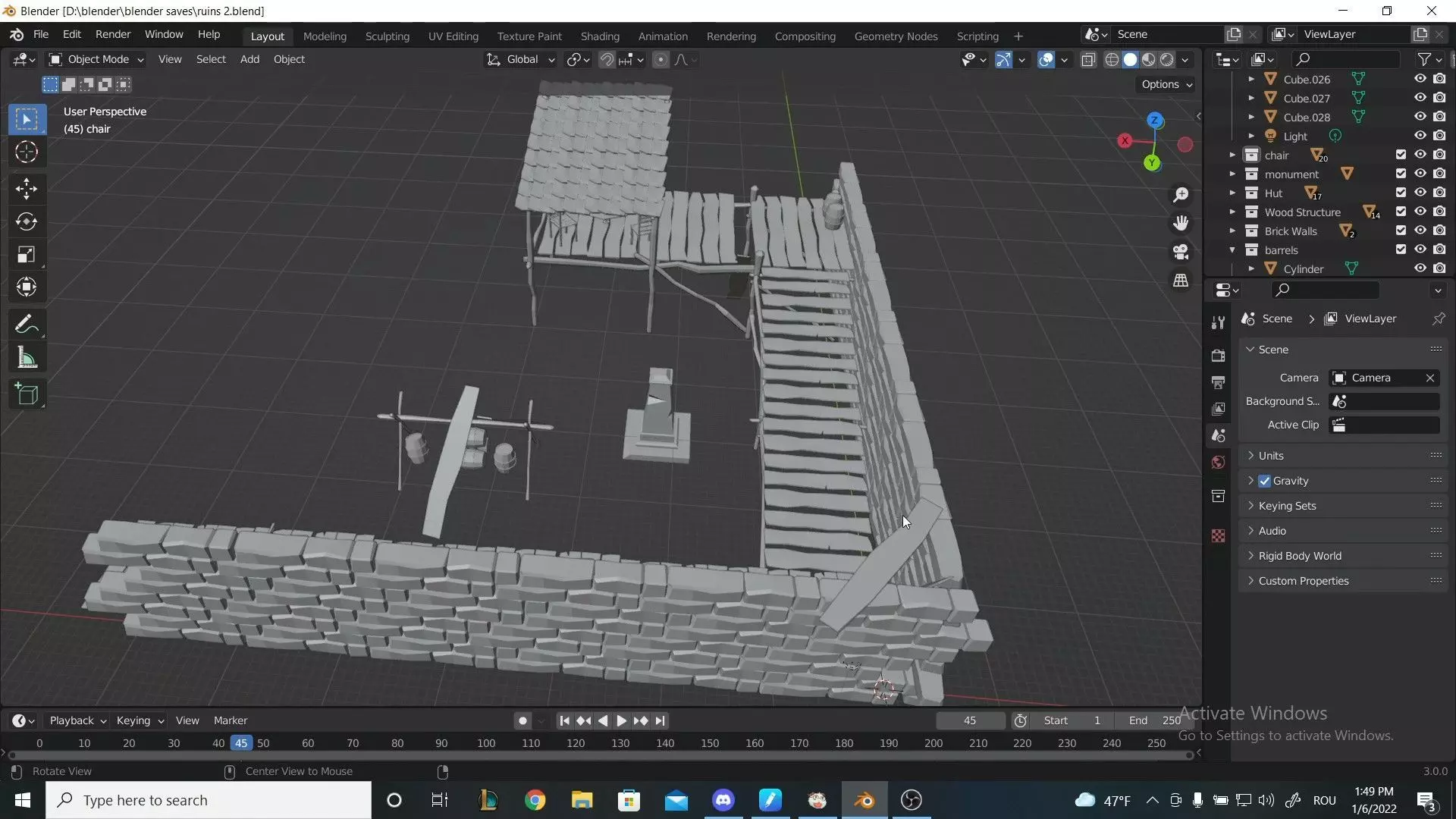Image resolution: width=1456 pixels, height=819 pixels.
Task: Click the current frame number field
Action: 970,720
